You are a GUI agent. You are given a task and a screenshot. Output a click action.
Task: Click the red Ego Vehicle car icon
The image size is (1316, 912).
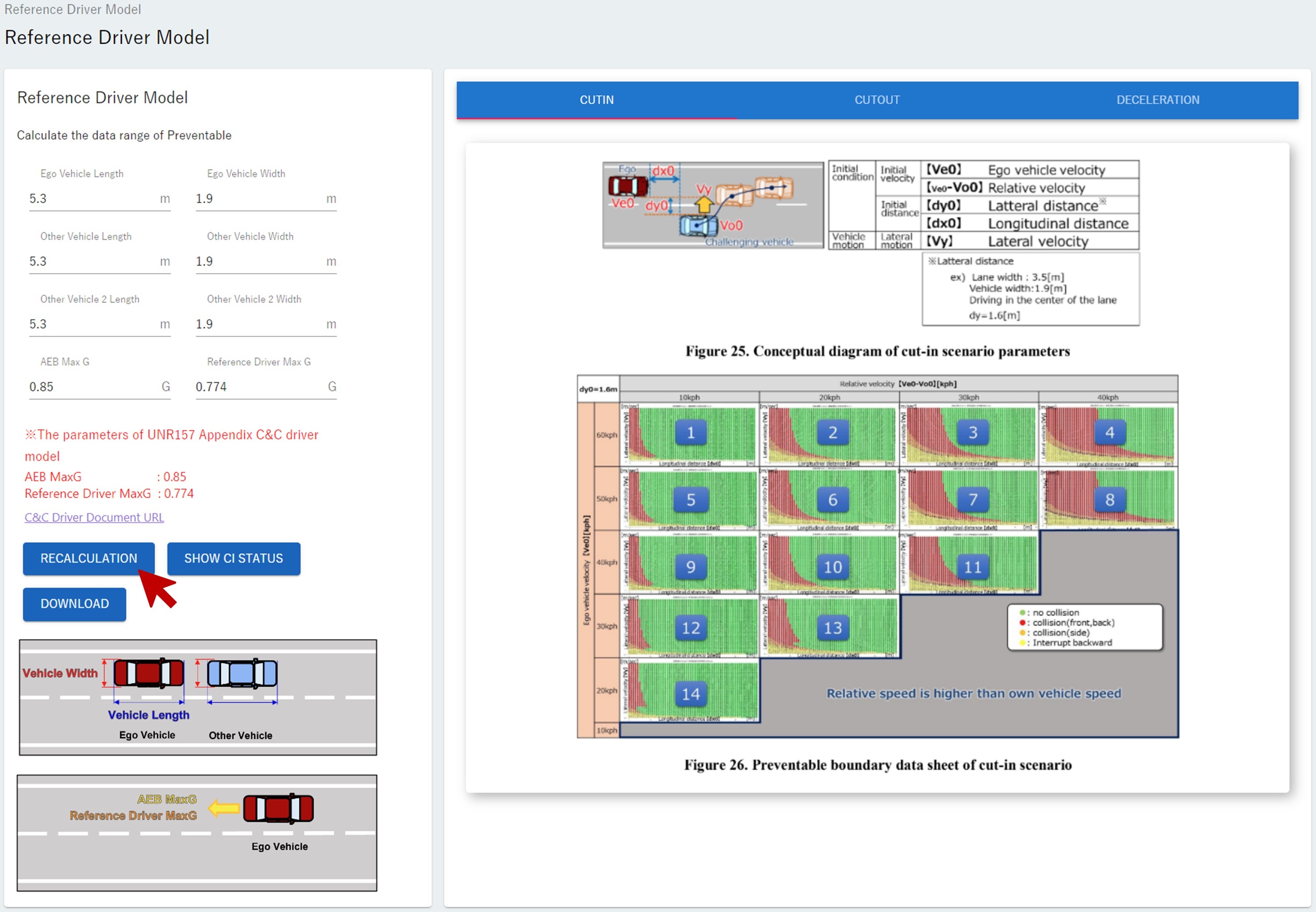tap(149, 672)
